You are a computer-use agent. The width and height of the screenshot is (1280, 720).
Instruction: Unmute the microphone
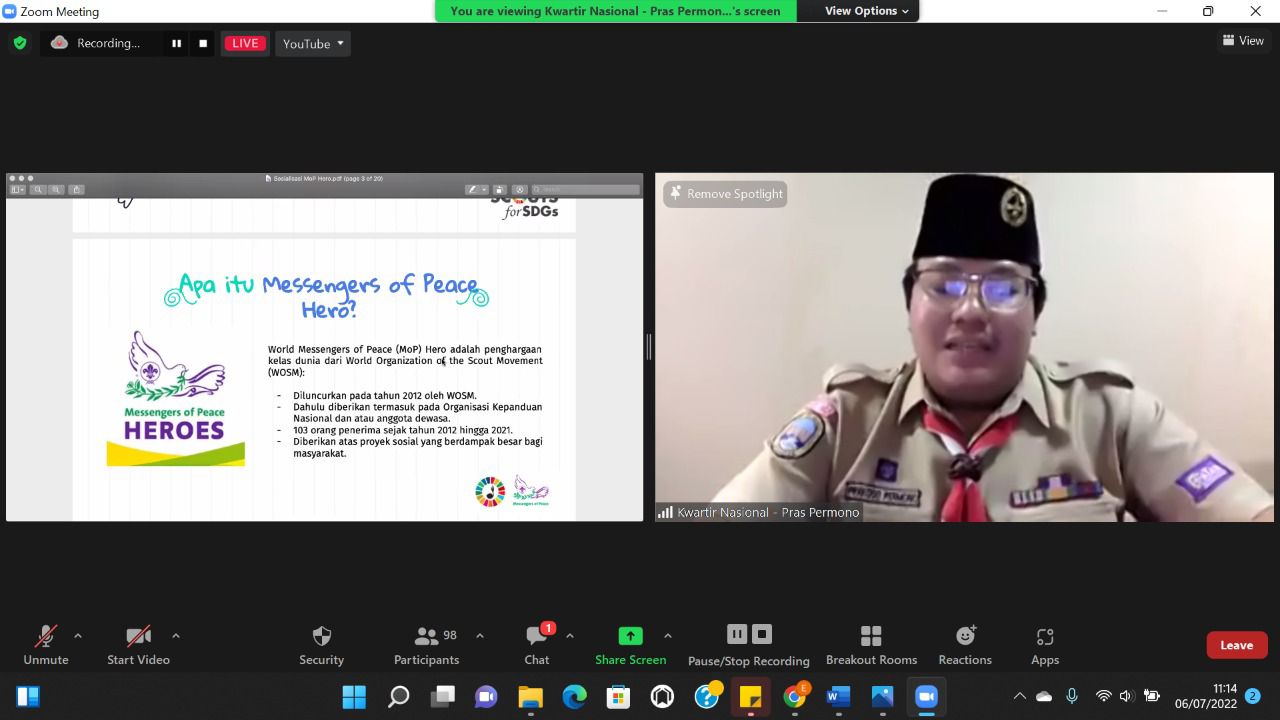(x=46, y=637)
